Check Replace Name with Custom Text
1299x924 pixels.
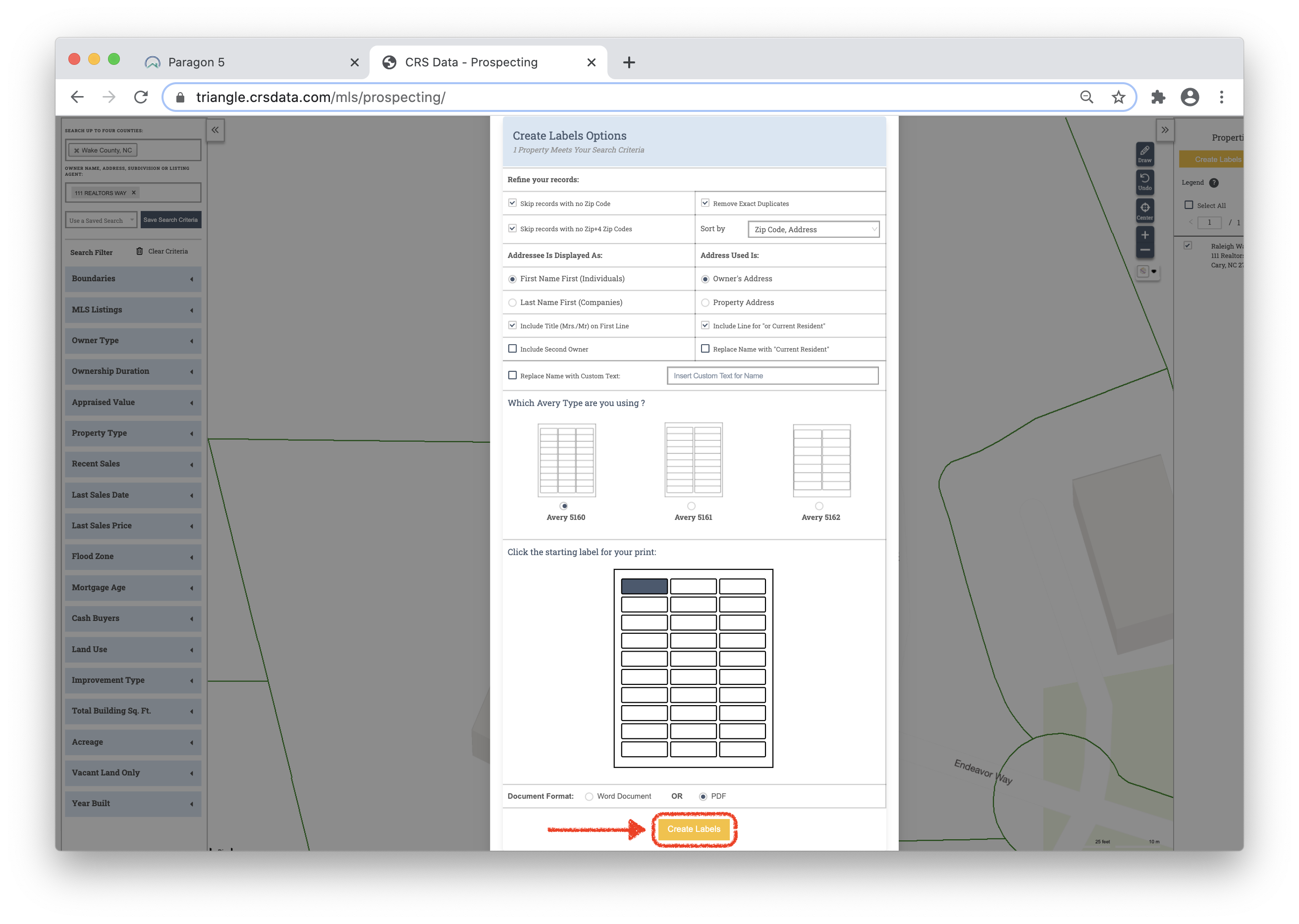coord(512,375)
